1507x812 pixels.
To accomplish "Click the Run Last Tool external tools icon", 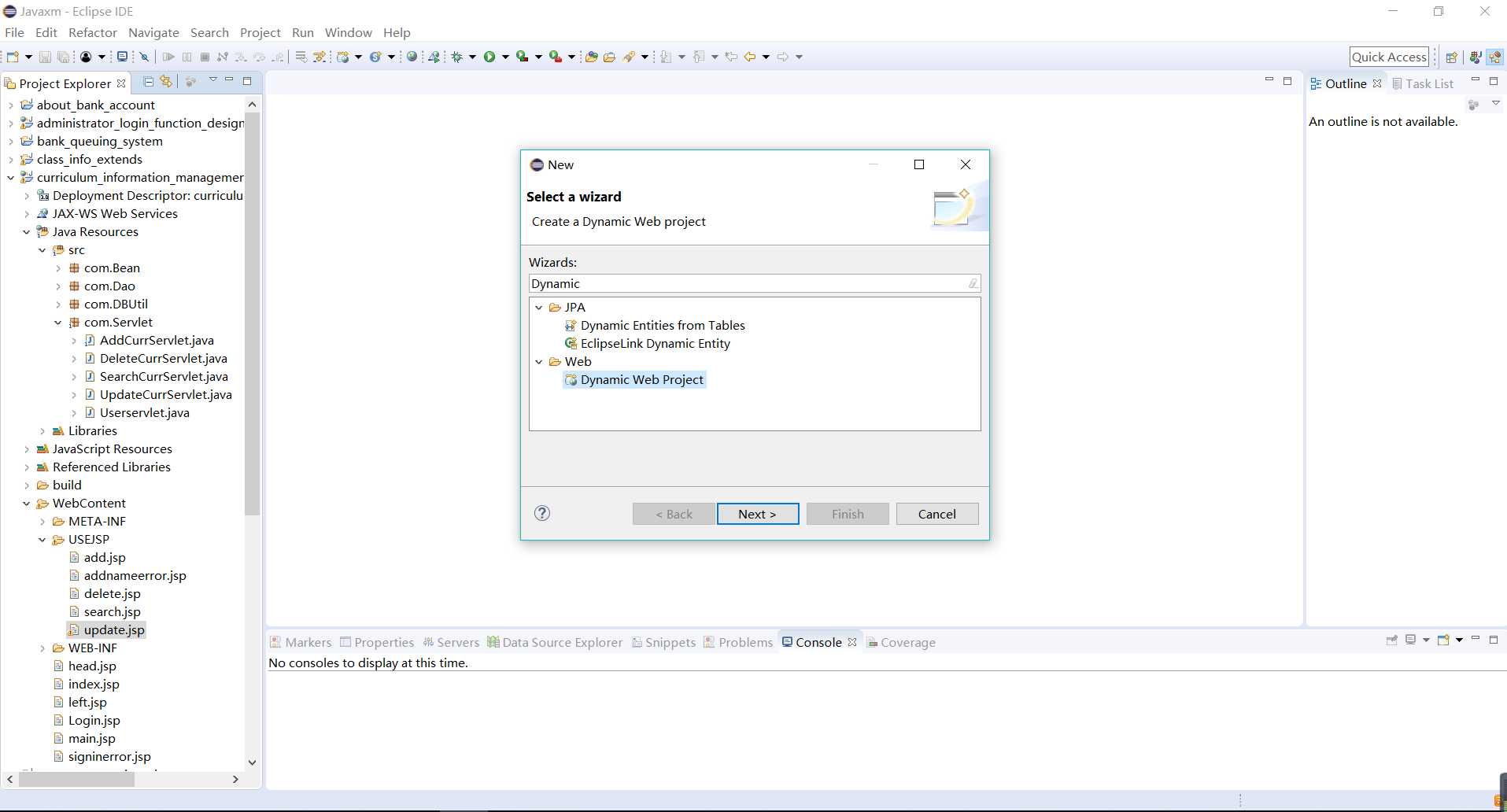I will point(556,57).
